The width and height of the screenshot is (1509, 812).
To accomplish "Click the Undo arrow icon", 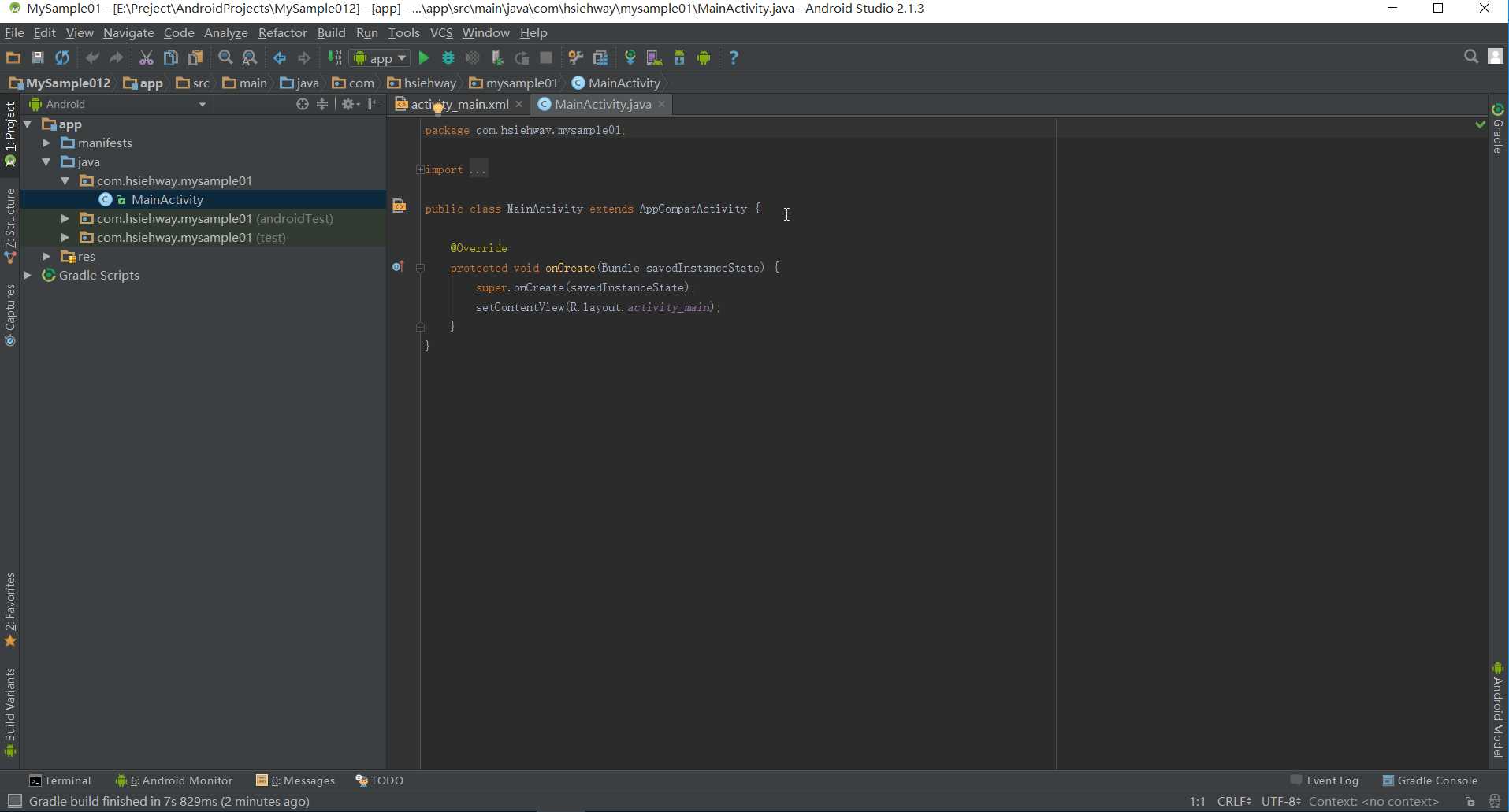I will click(92, 57).
